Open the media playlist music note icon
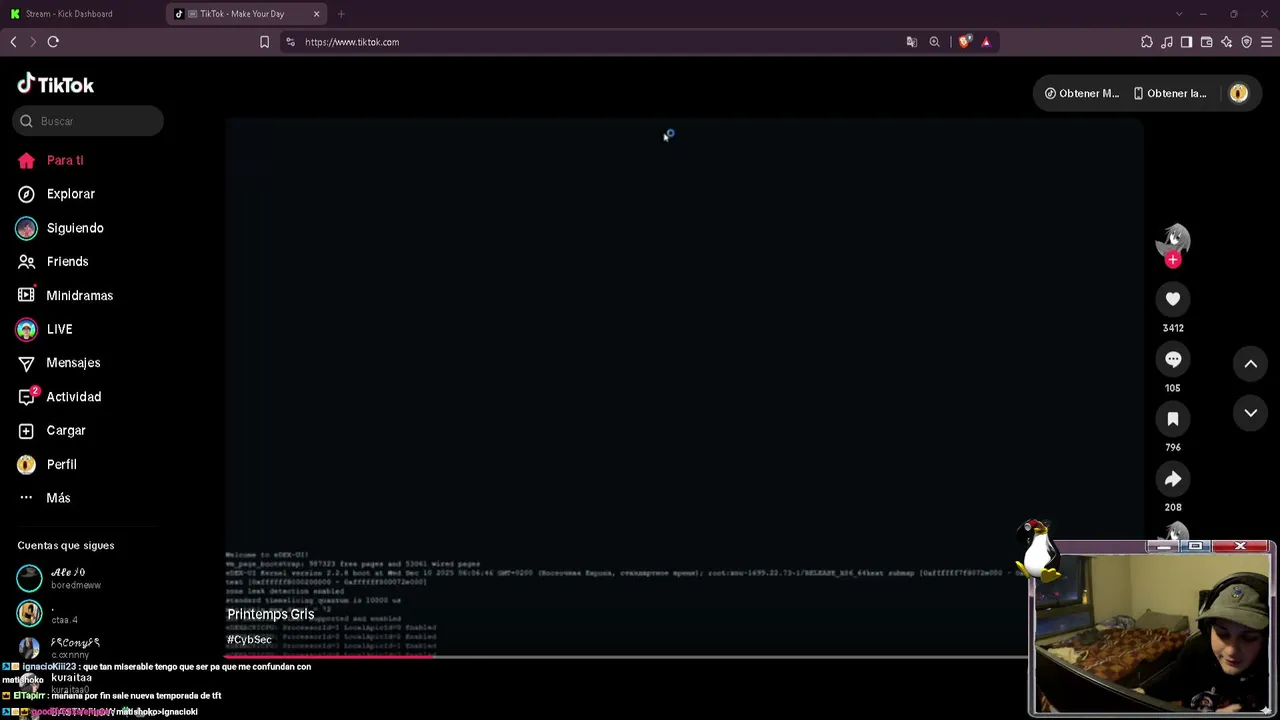Screen dimensions: 1280x720 (1167, 42)
